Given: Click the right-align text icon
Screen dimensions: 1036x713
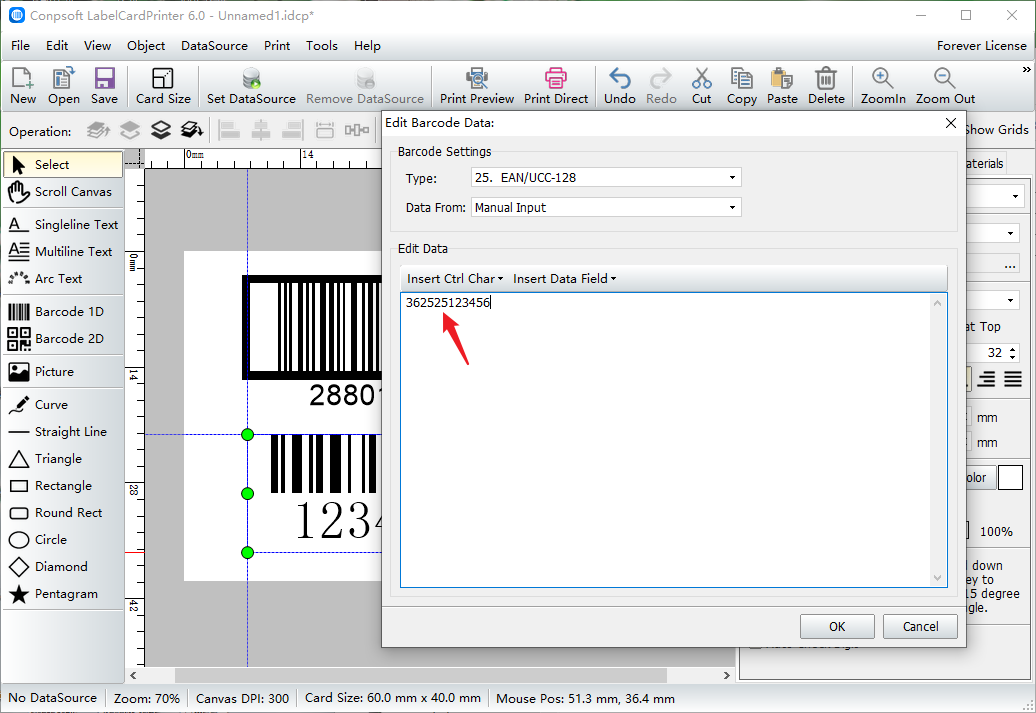Looking at the screenshot, I should pos(986,379).
